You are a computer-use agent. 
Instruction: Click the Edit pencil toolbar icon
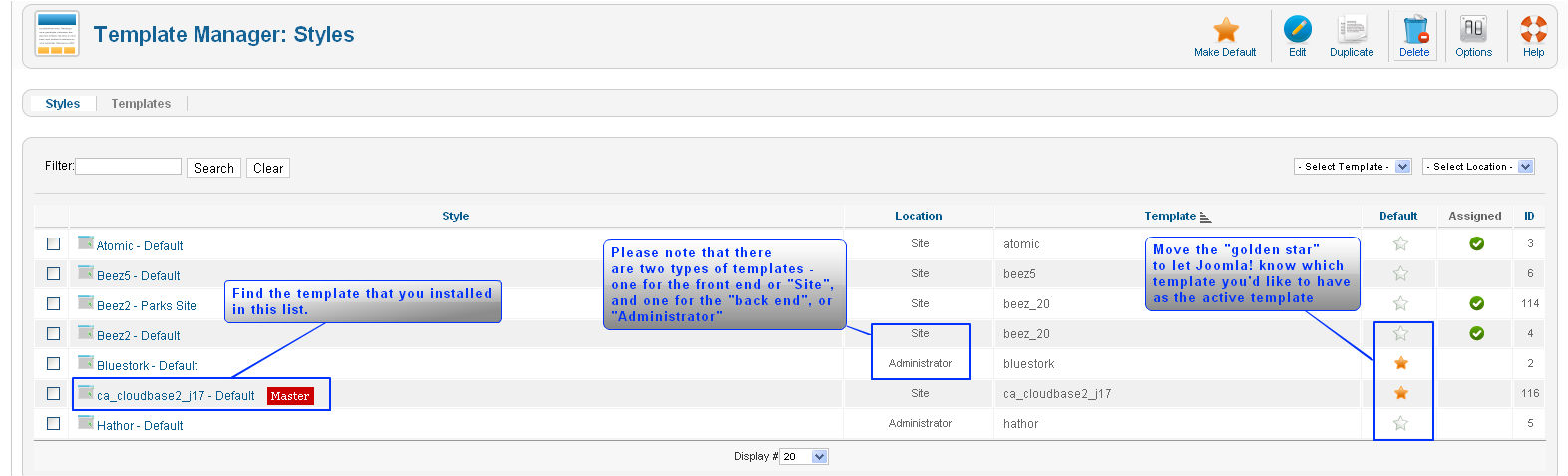1297,29
